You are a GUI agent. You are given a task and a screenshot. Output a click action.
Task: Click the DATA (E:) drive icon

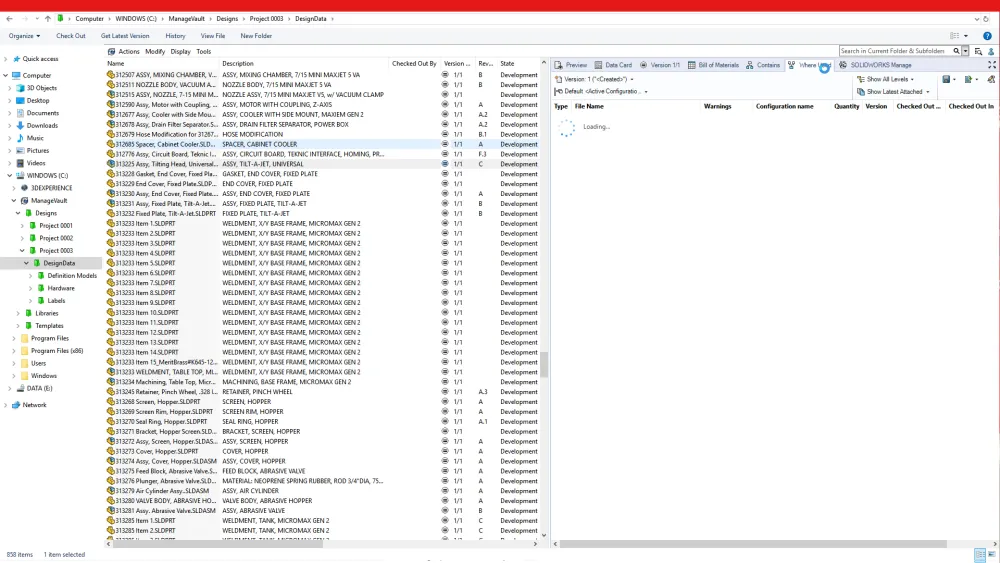point(20,388)
